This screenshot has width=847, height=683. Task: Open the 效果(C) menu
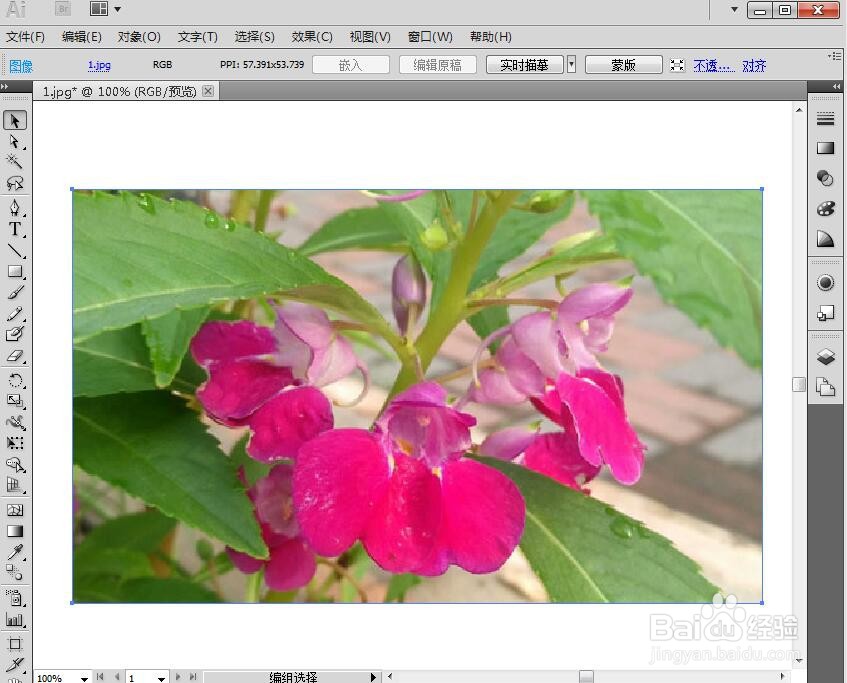[312, 37]
